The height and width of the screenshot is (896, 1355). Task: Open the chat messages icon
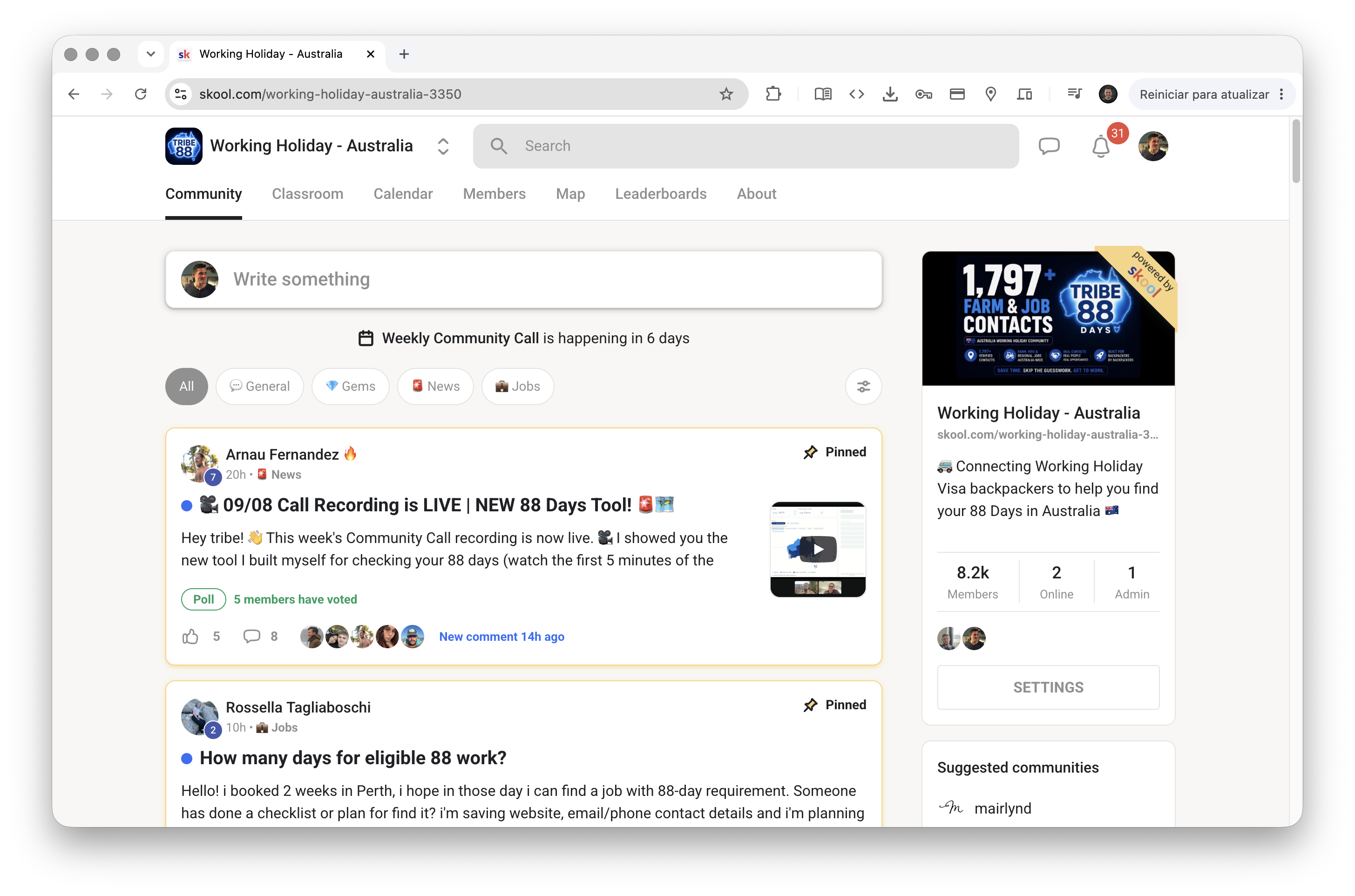[x=1049, y=146]
